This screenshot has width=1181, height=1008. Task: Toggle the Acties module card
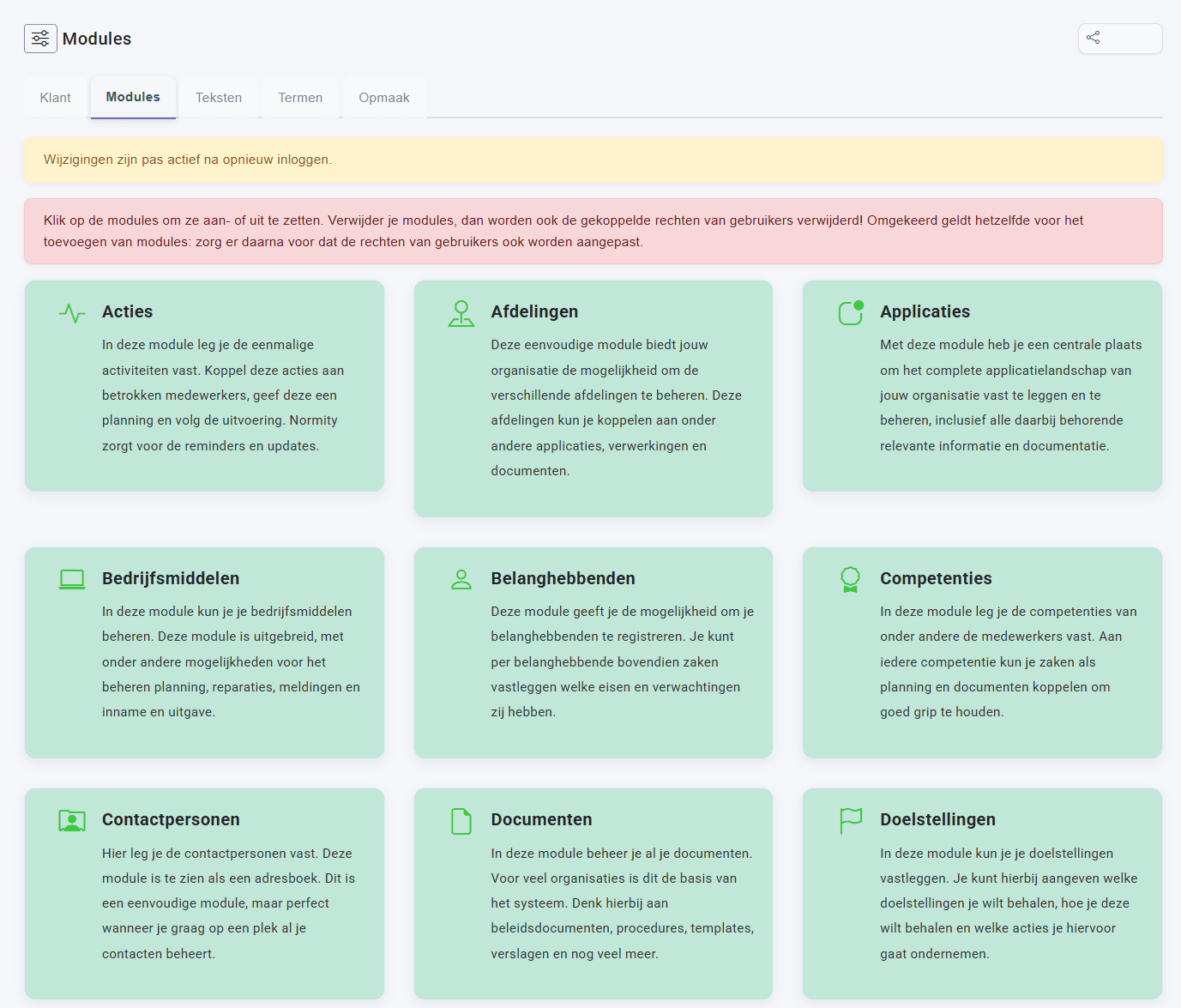click(204, 386)
